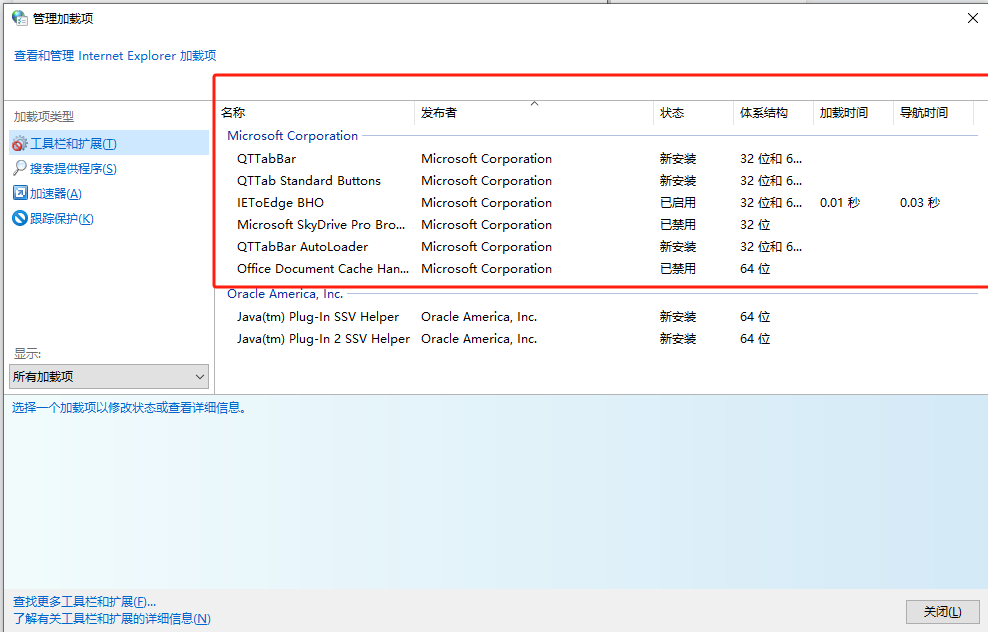This screenshot has width=988, height=632.
Task: Click the 已启用 status of IEToEdge BHO
Action: (677, 203)
